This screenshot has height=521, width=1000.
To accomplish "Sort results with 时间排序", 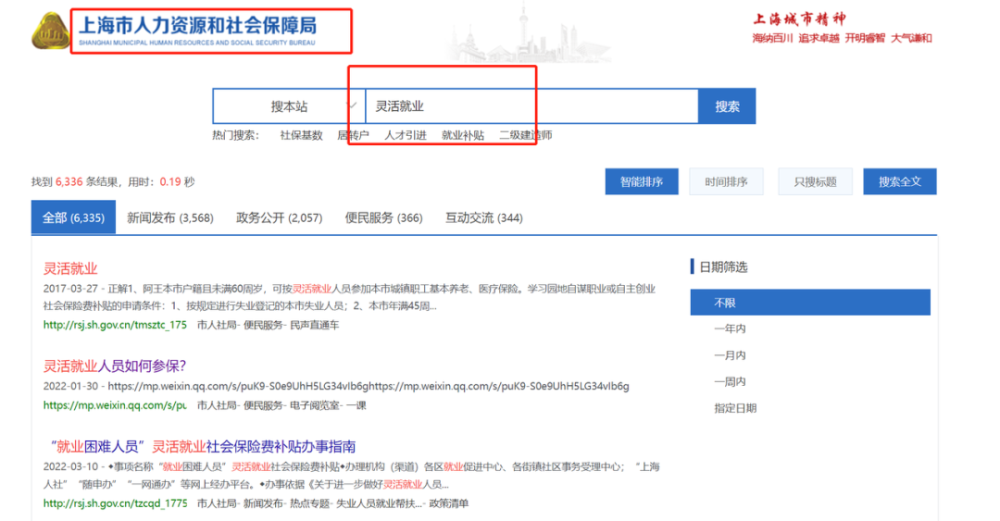I will (x=726, y=182).
